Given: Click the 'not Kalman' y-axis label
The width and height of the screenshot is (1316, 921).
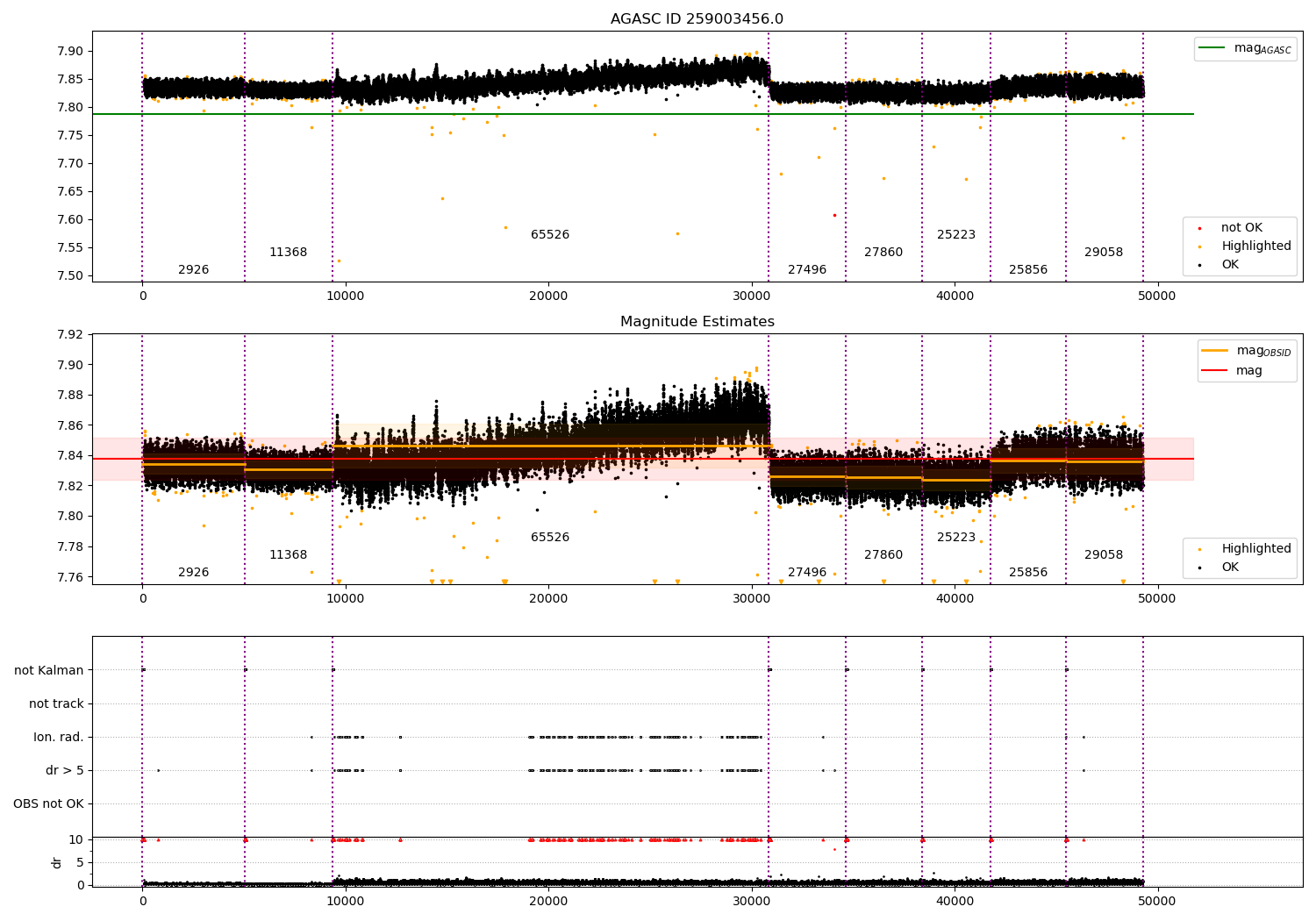Looking at the screenshot, I should click(49, 670).
